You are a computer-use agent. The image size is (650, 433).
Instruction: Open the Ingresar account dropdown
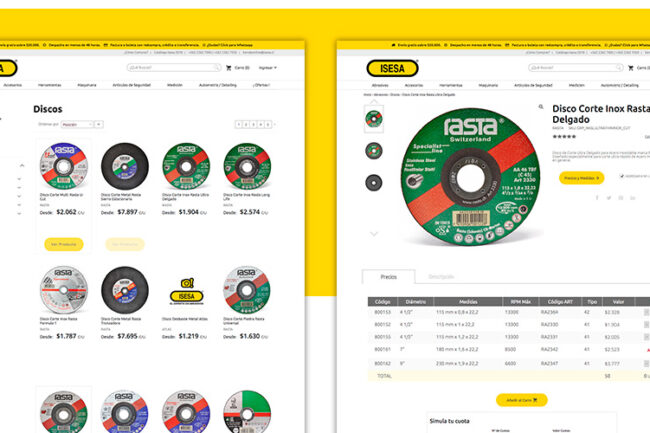(x=267, y=68)
